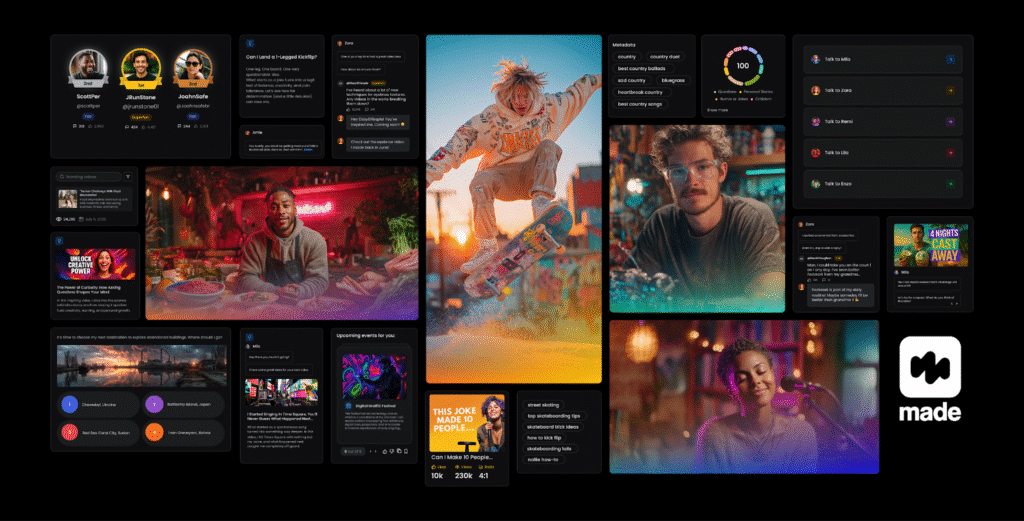Screen dimensions: 1024x521
Task: Select the 'country duet' metadata tag
Action: [664, 57]
